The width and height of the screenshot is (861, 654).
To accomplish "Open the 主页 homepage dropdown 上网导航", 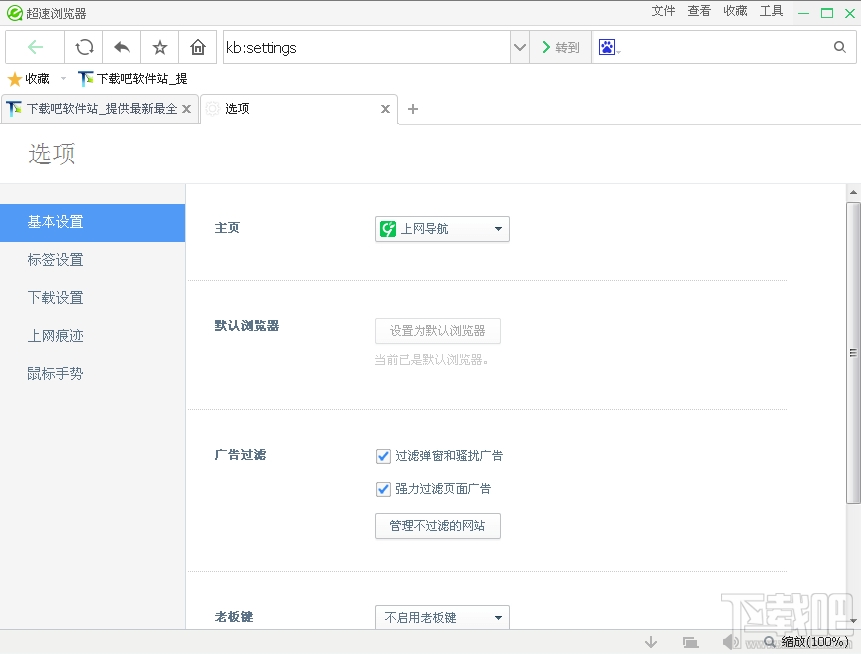I will pyautogui.click(x=441, y=228).
